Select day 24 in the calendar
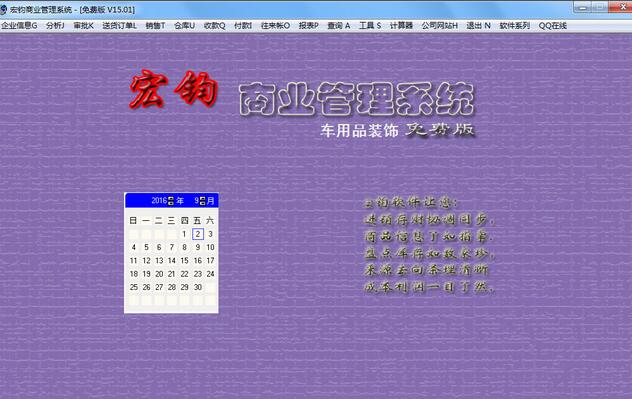Screen dimensions: 632x399 click(210, 274)
